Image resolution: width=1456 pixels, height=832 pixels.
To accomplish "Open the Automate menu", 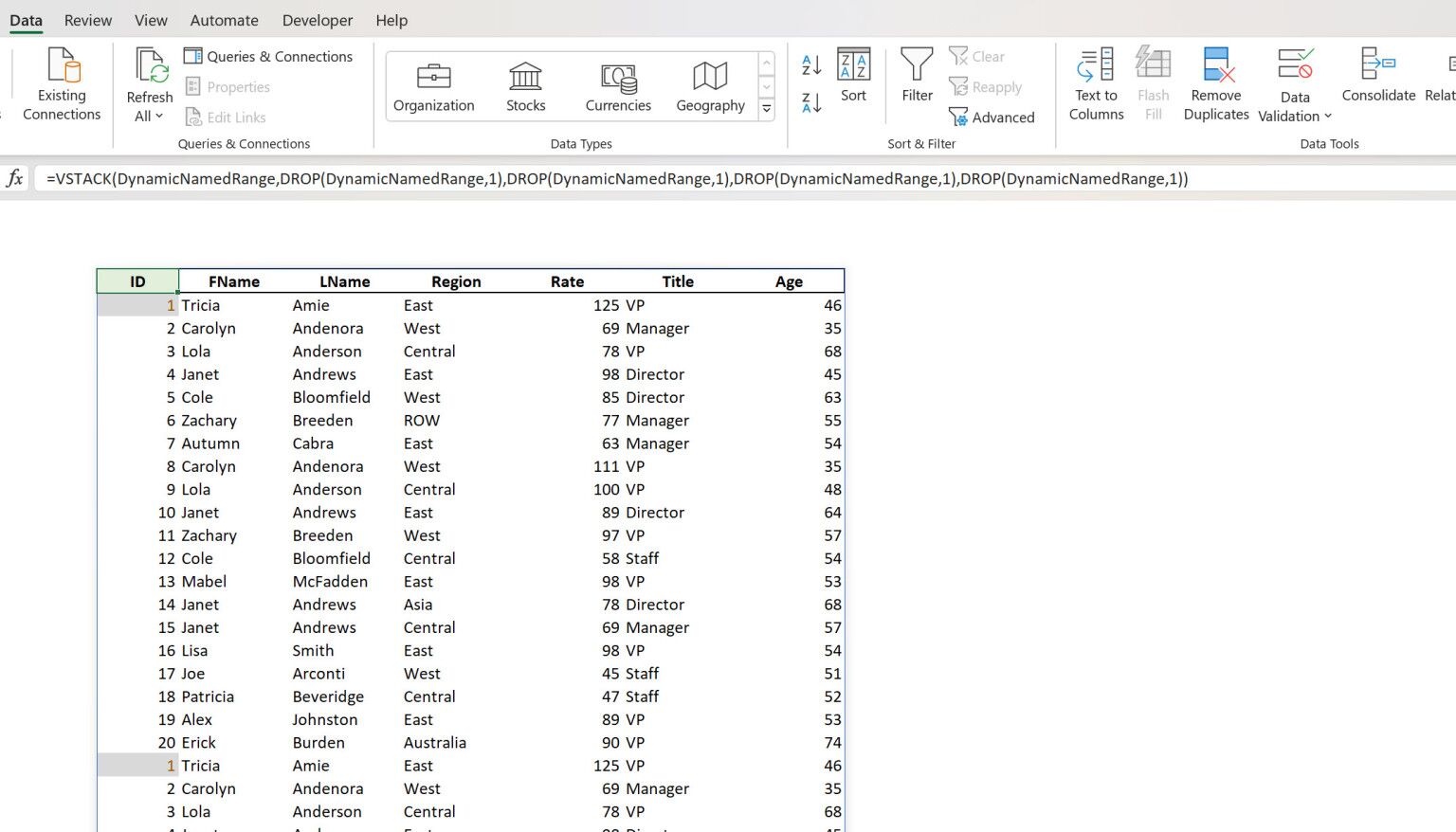I will tap(224, 19).
